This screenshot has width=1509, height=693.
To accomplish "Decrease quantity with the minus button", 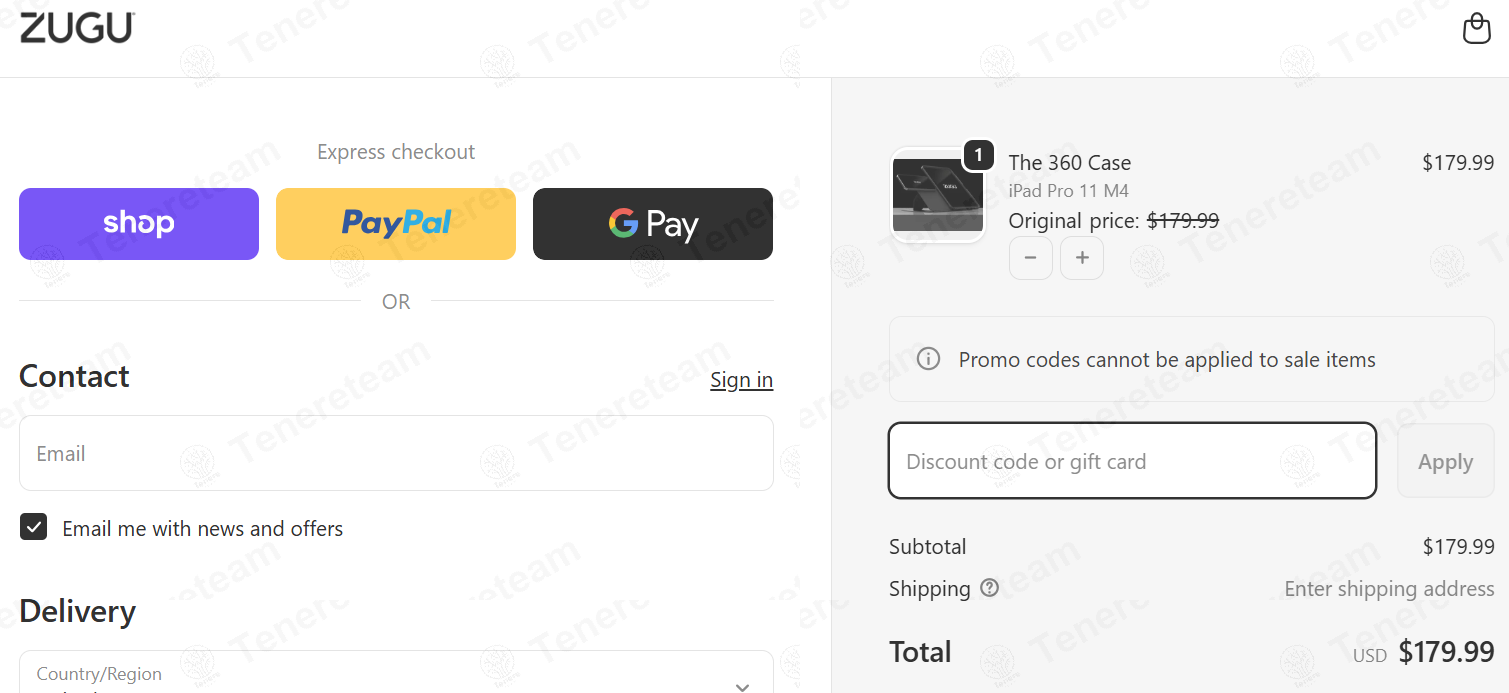I will click(x=1030, y=258).
